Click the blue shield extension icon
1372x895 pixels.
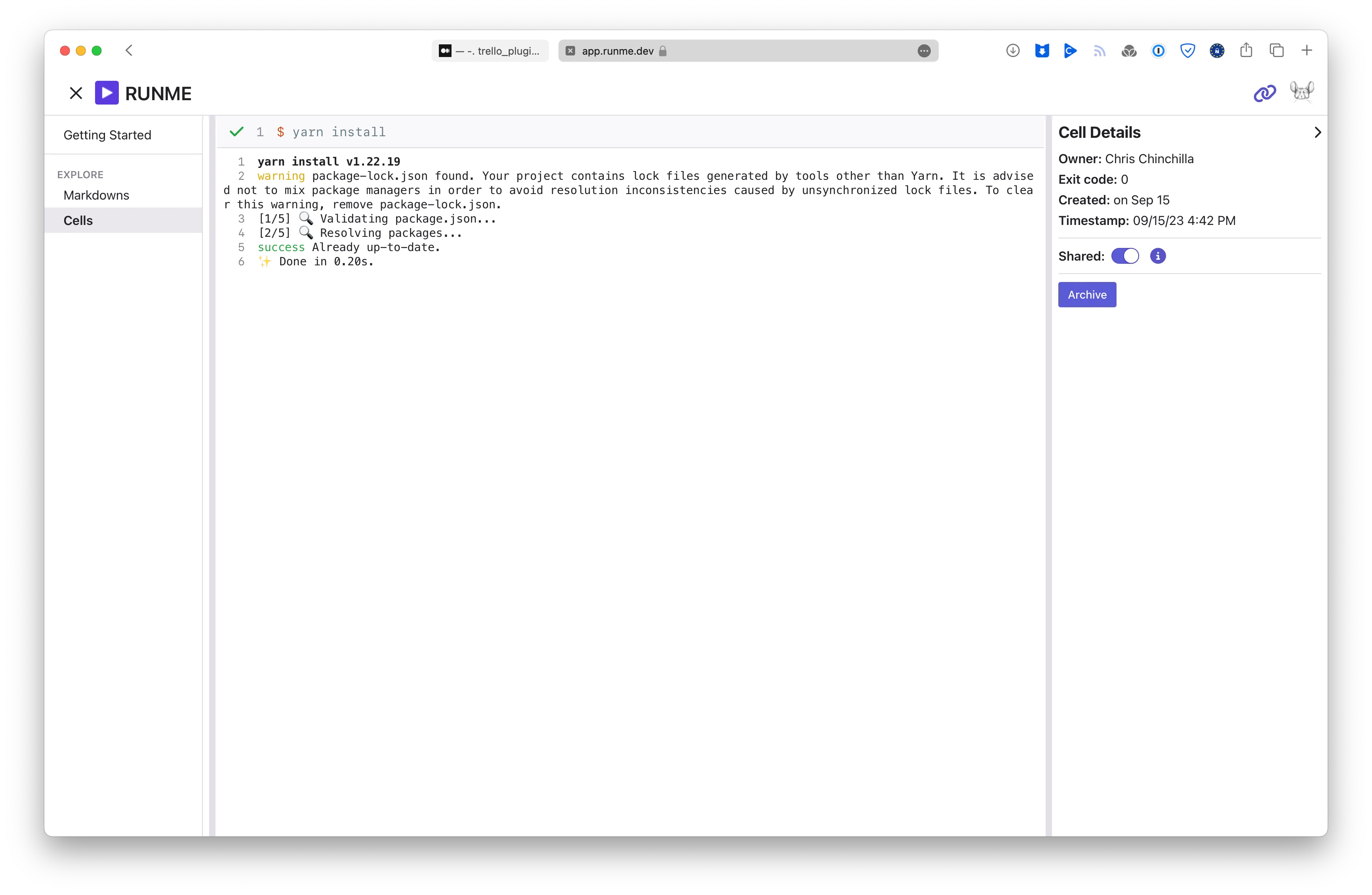tap(1187, 51)
